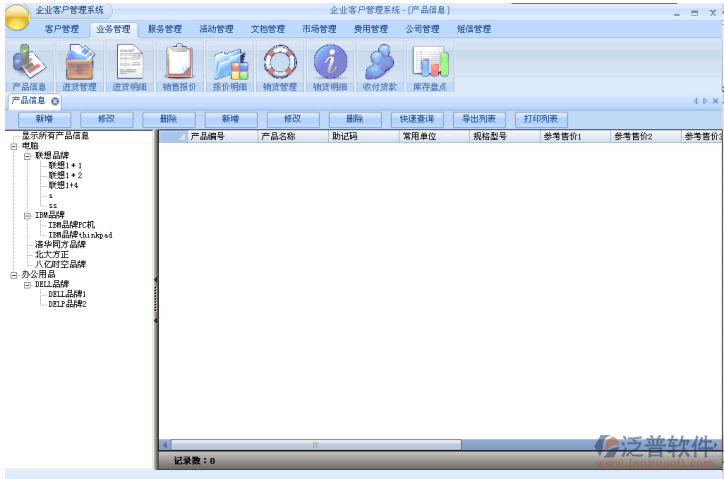724x479 pixels.
Task: Switch to the 服务管理 ribbon tab
Action: coord(165,29)
